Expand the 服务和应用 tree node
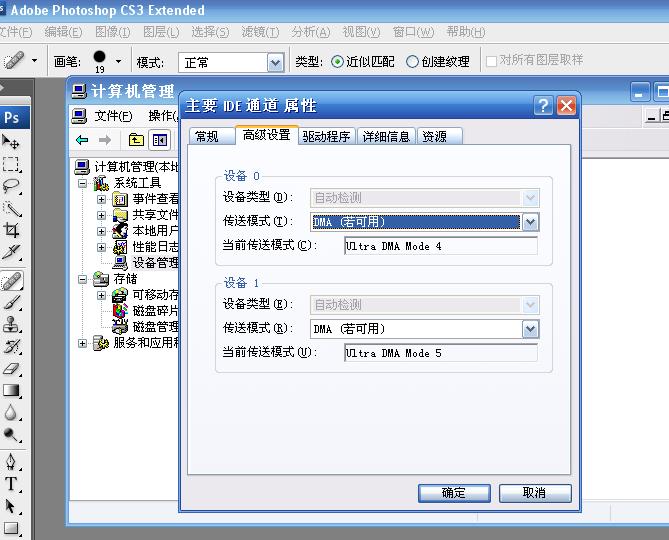Screen dimensions: 669x540 (82, 343)
